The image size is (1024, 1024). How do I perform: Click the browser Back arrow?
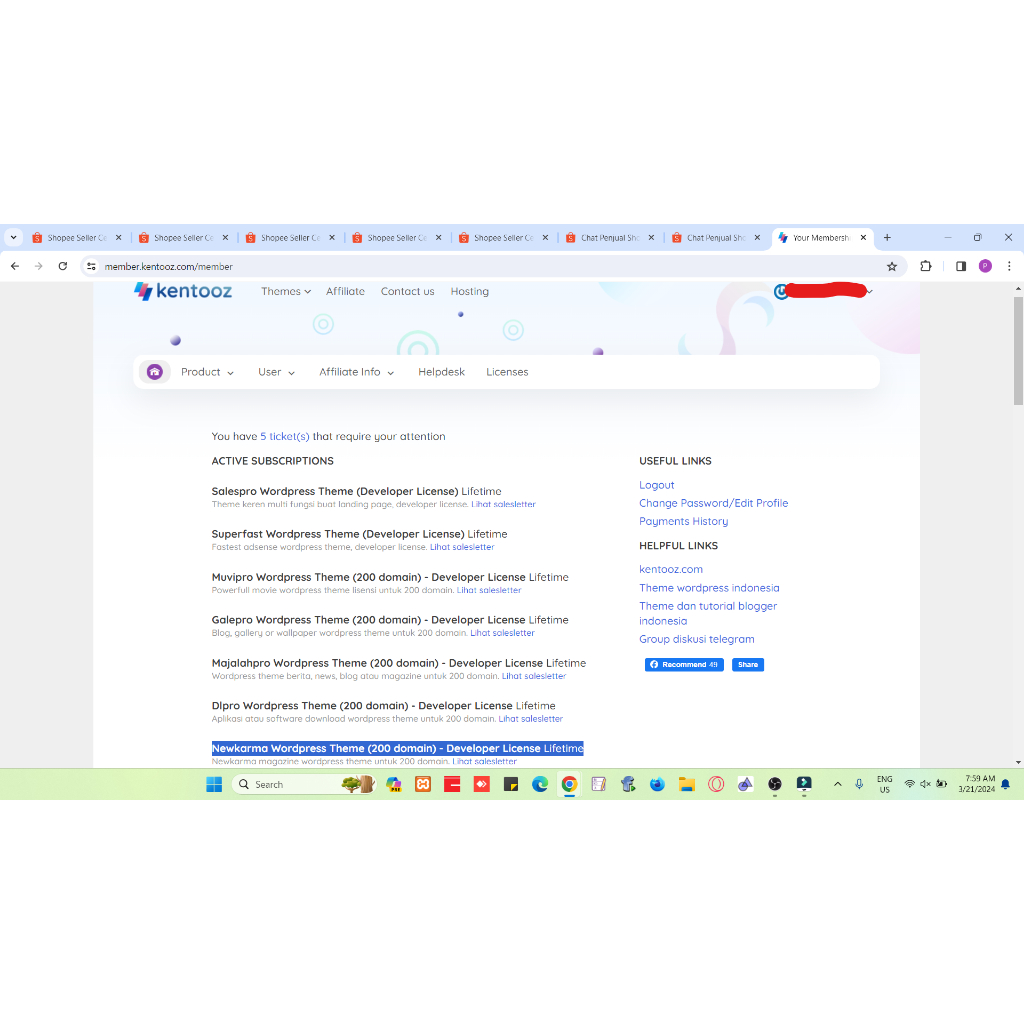pos(15,266)
